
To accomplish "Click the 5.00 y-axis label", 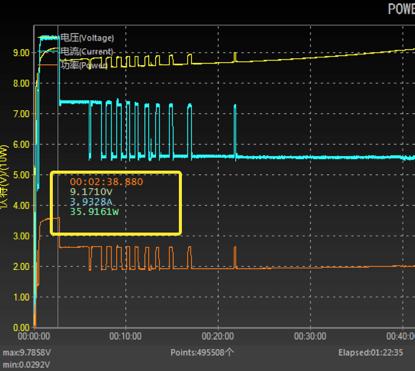I will click(21, 175).
